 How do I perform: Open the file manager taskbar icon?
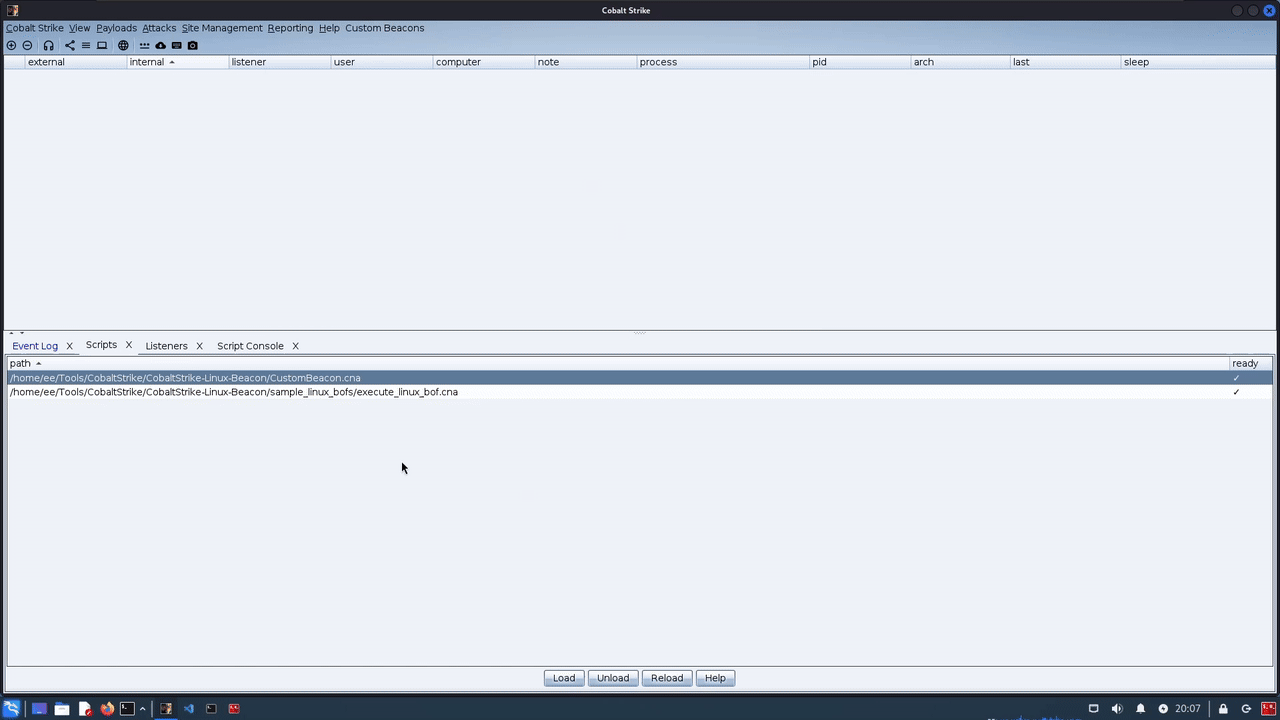coord(61,709)
